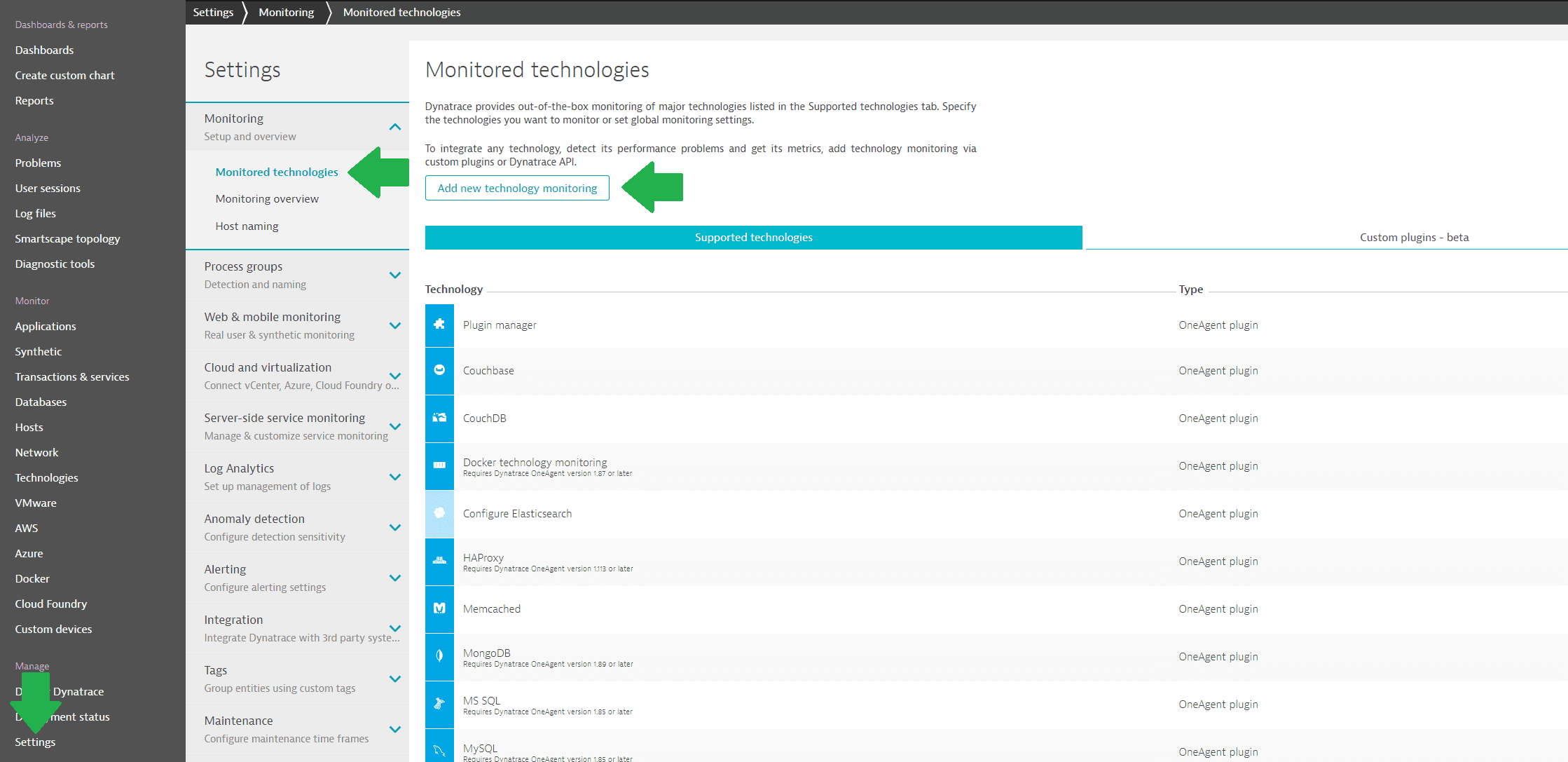
Task: Open Configure Elasticsearch row
Action: tap(996, 514)
